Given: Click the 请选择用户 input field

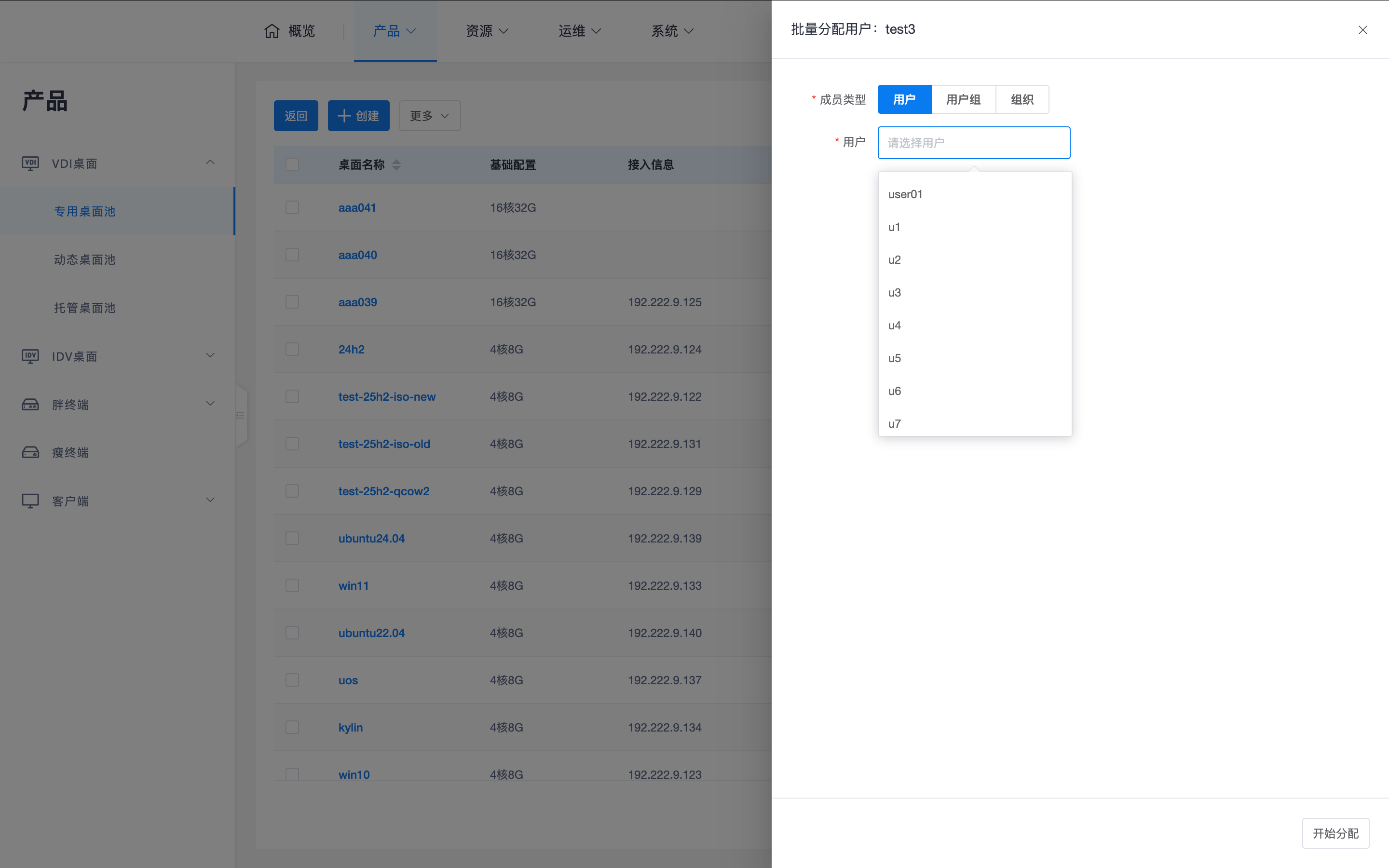Looking at the screenshot, I should point(973,143).
